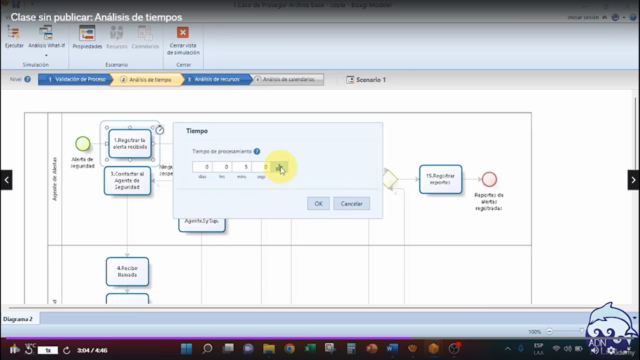640x360 pixels.
Task: Select level 2 Análisis de tiempo
Action: click(147, 80)
